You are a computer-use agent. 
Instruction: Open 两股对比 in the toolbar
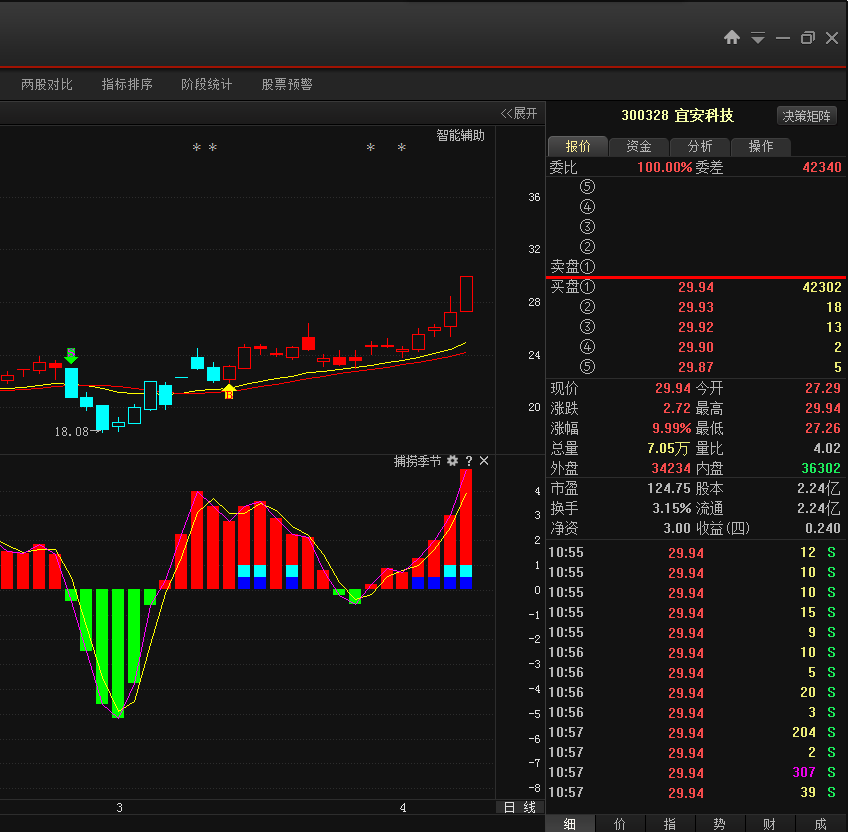[x=47, y=84]
